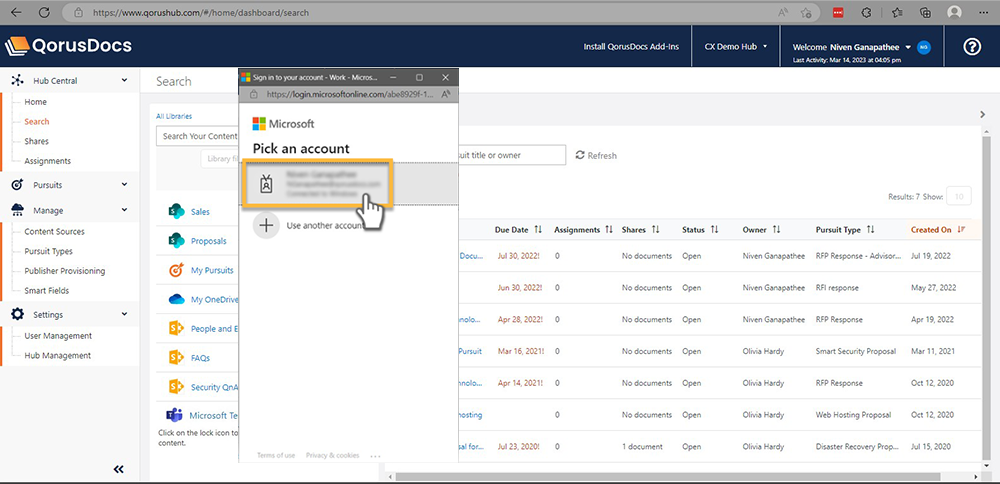1000x484 pixels.
Task: Expand right panel with the chevron arrow
Action: pyautogui.click(x=982, y=115)
